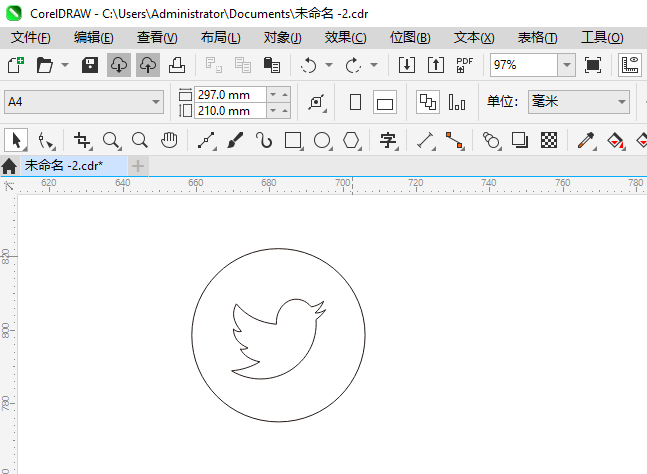This screenshot has height=474, width=647.
Task: Select the Transparency checkerboard tool
Action: click(549, 140)
